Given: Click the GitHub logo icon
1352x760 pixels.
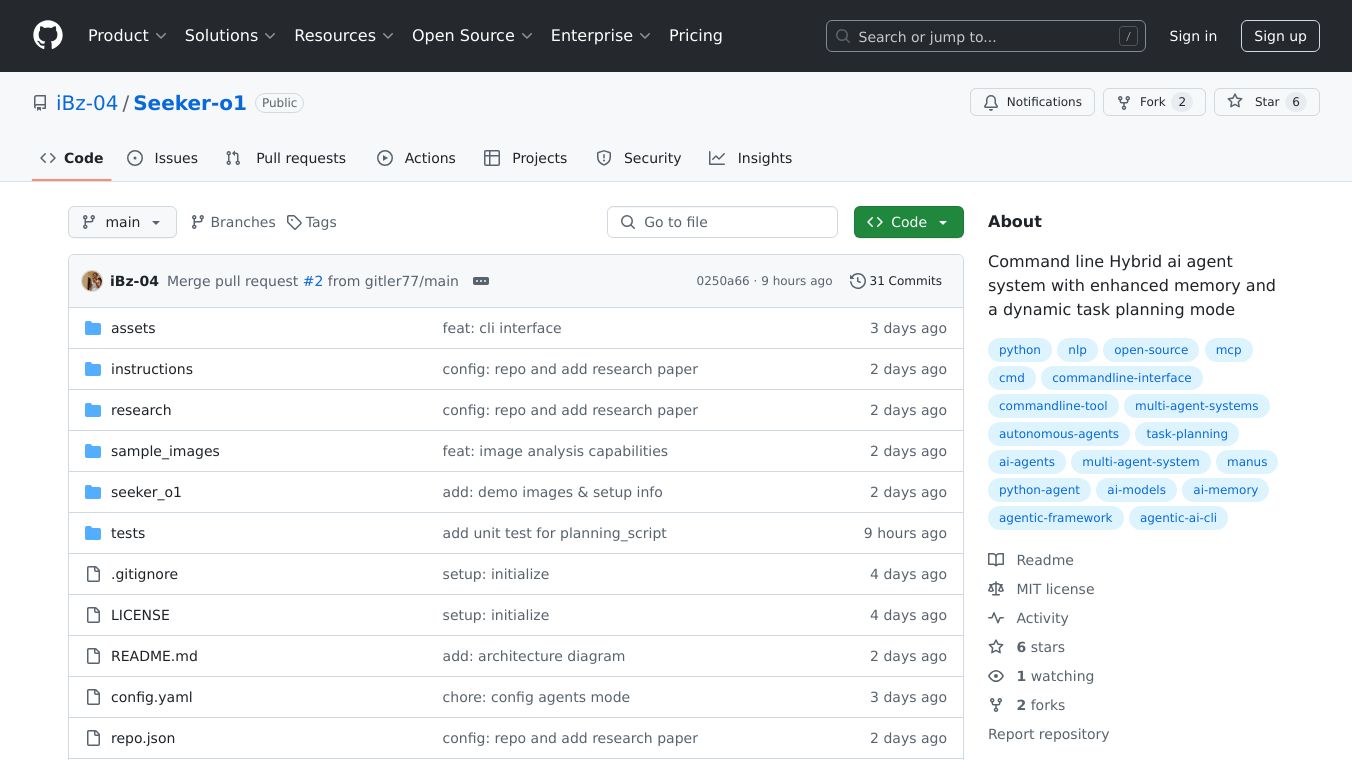Looking at the screenshot, I should [48, 36].
